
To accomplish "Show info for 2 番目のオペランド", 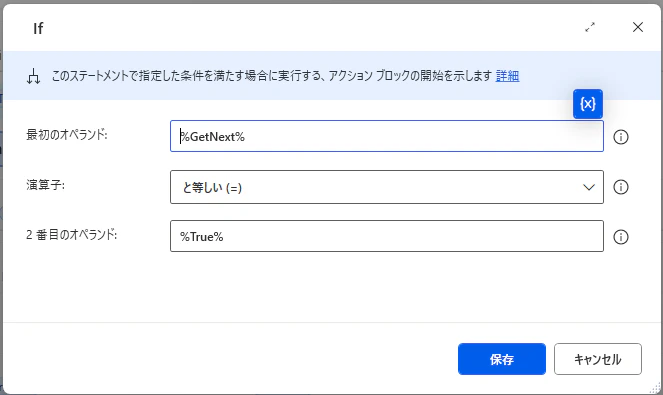I will [621, 237].
